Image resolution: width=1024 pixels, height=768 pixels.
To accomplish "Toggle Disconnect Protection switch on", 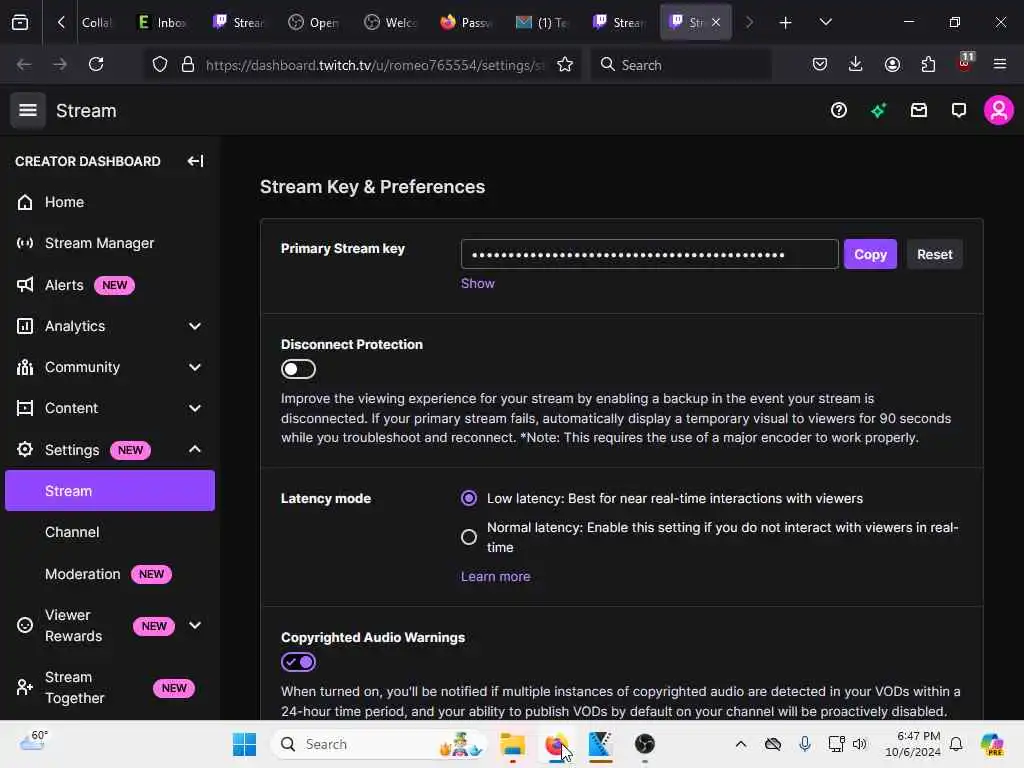I will click(298, 369).
